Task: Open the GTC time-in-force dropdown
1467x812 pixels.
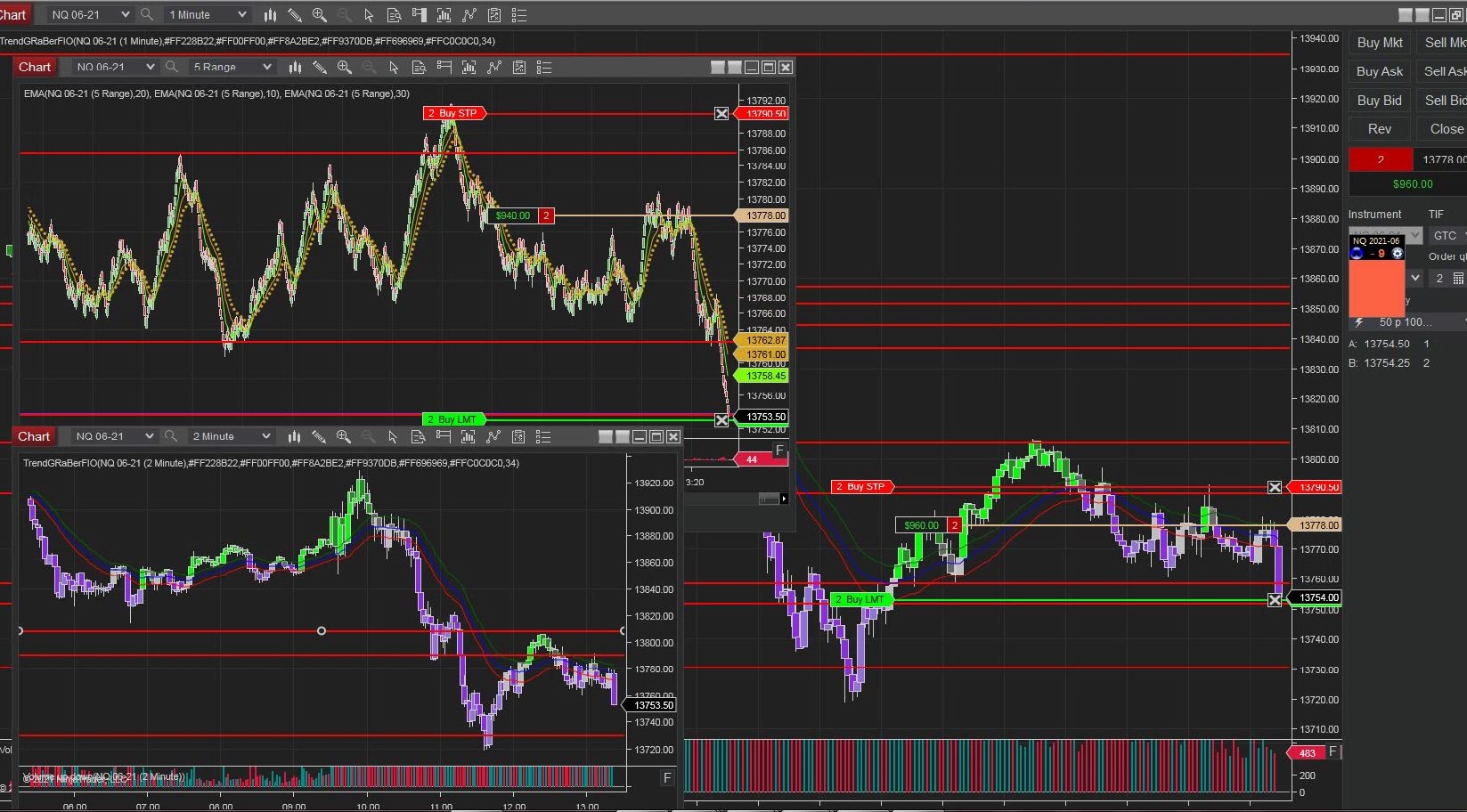Action: 1448,235
